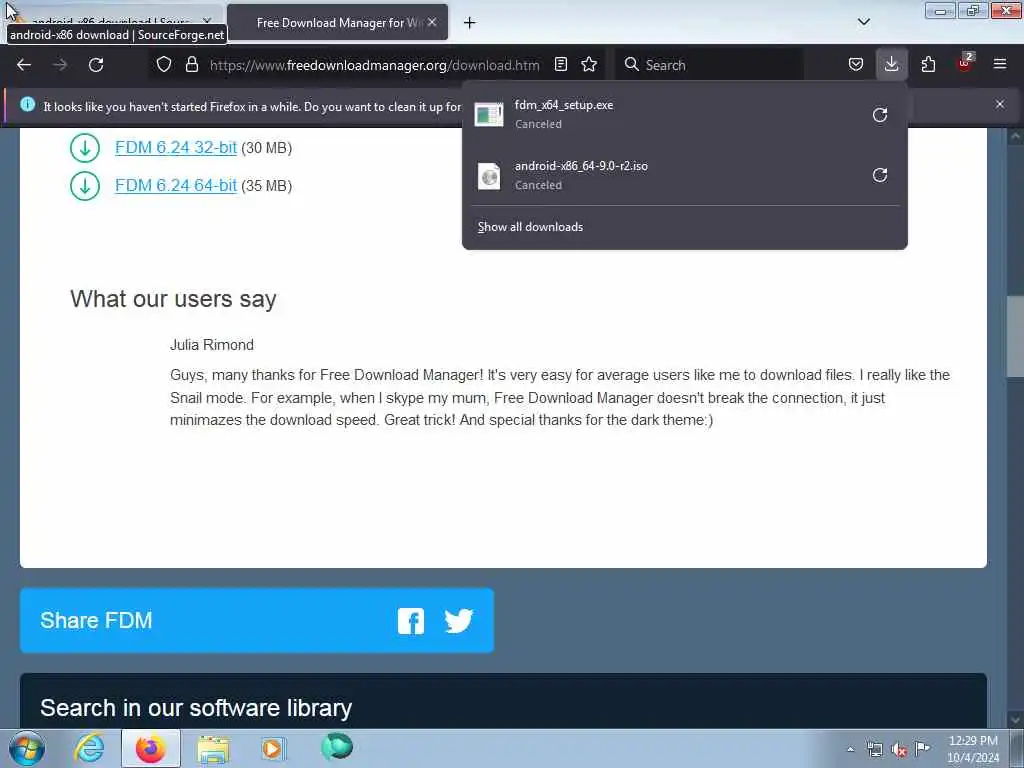Click the Search box in toolbar
The width and height of the screenshot is (1024, 768).
pos(710,65)
